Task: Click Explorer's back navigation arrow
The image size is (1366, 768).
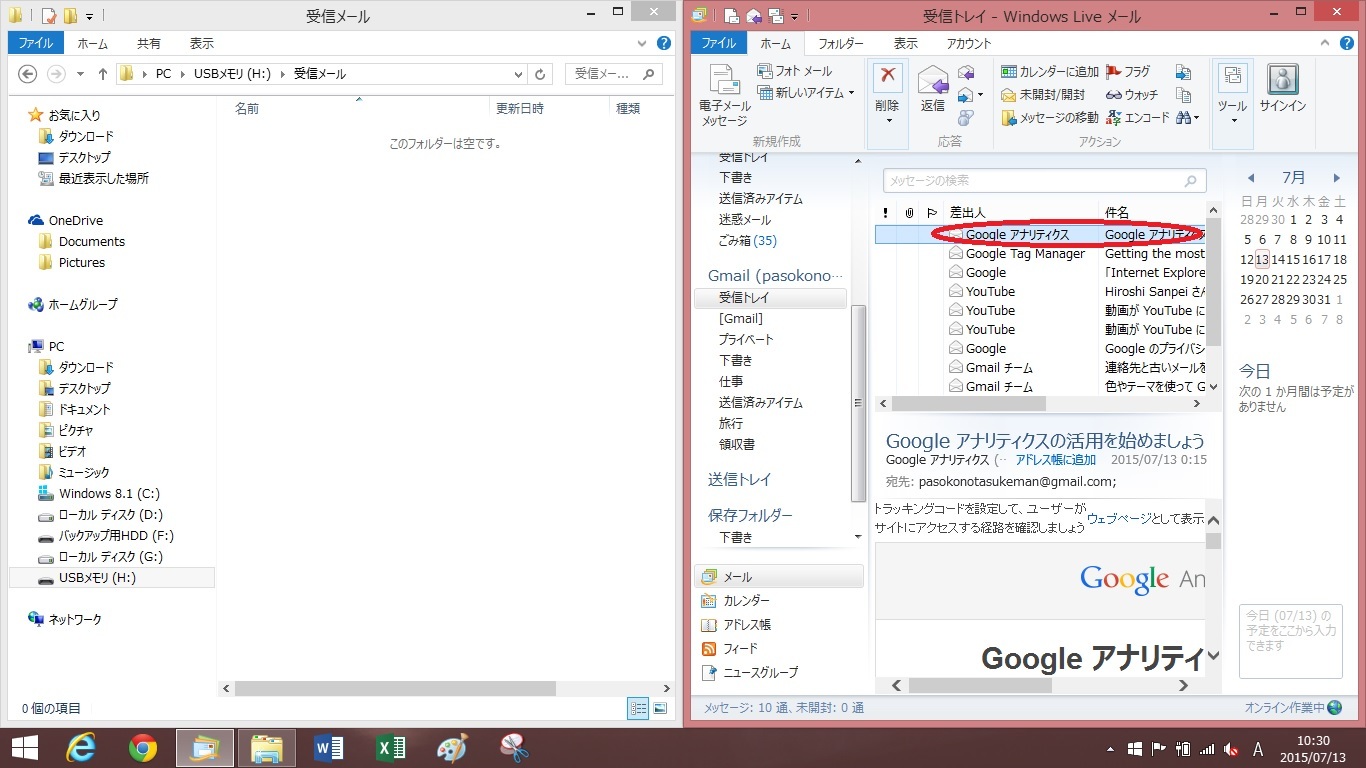Action: [28, 74]
